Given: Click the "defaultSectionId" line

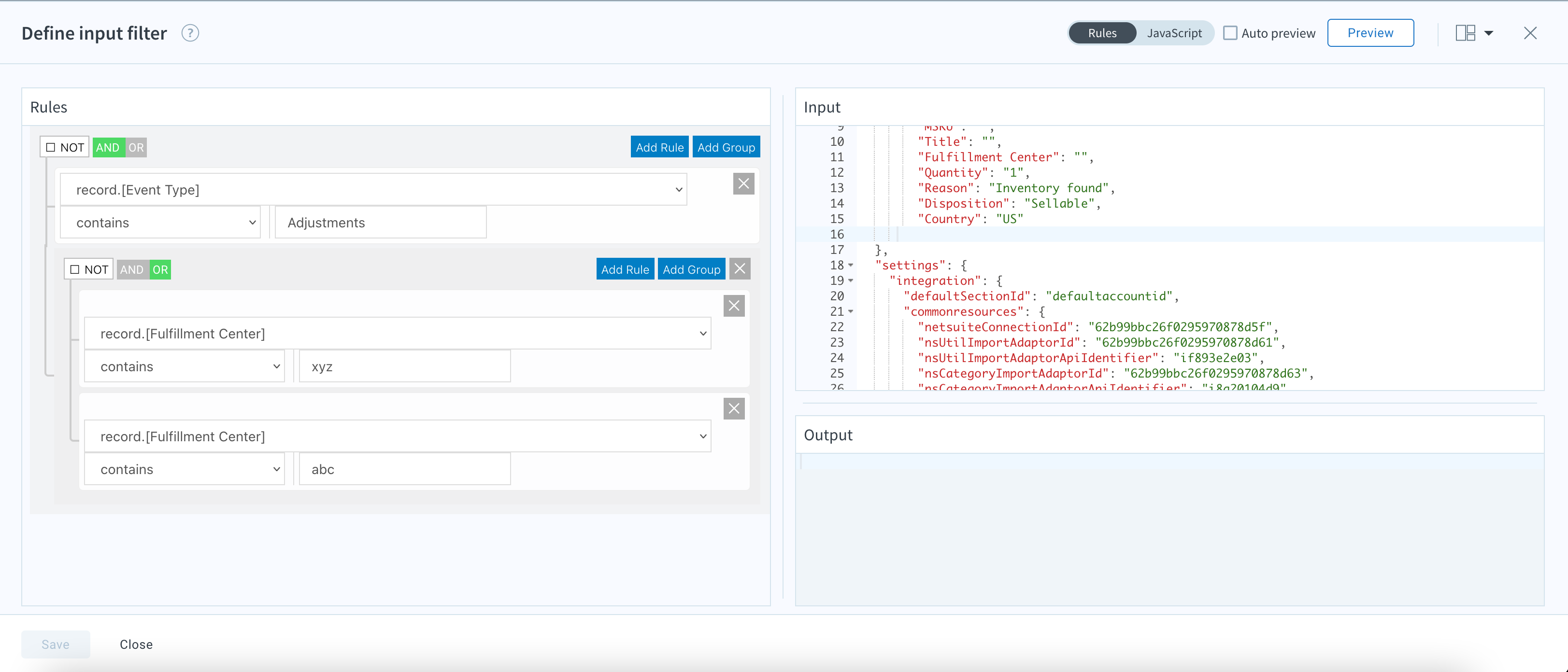Looking at the screenshot, I should coord(1041,296).
